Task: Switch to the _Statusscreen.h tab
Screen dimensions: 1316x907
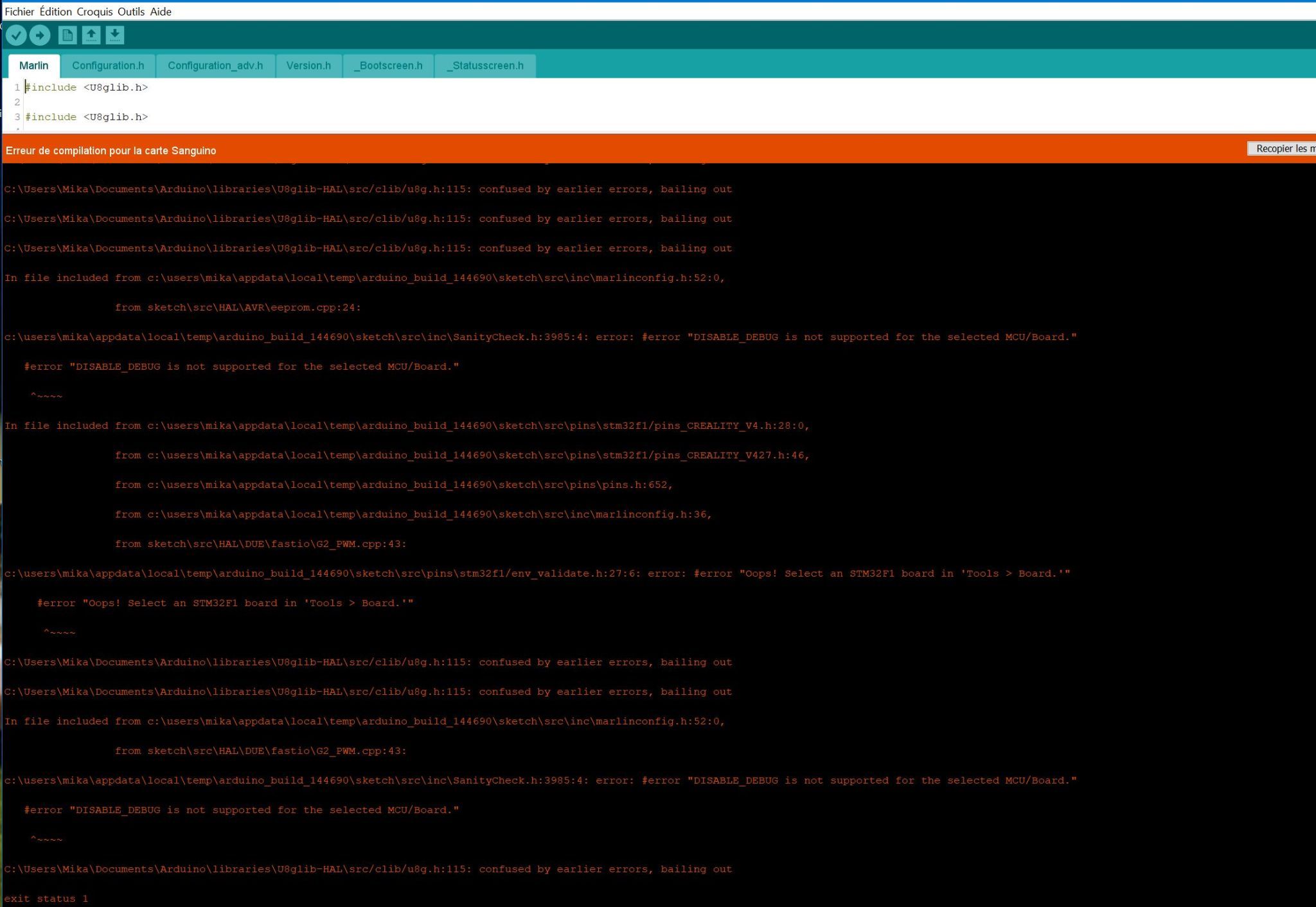Action: tap(485, 66)
